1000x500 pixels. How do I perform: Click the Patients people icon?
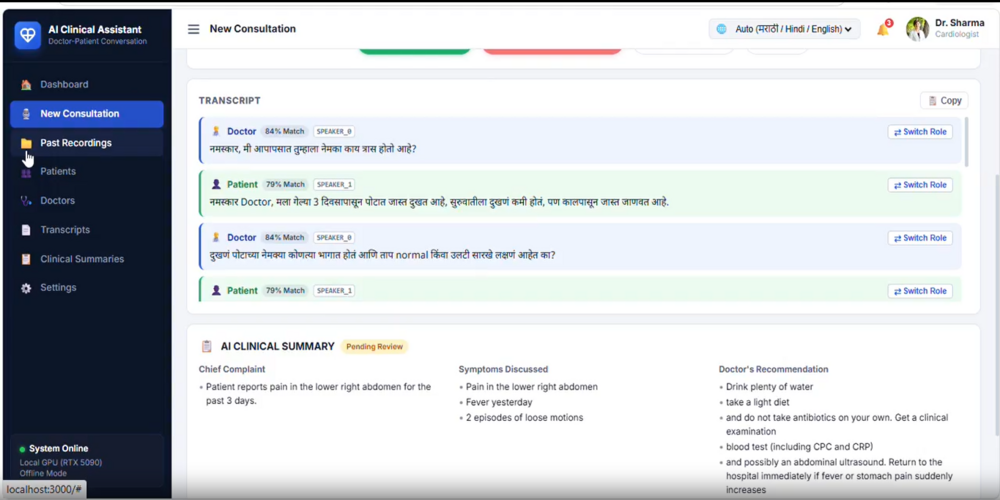click(x=26, y=172)
